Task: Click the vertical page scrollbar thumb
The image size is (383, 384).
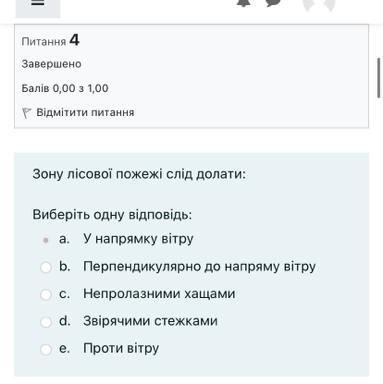Action: point(378,78)
